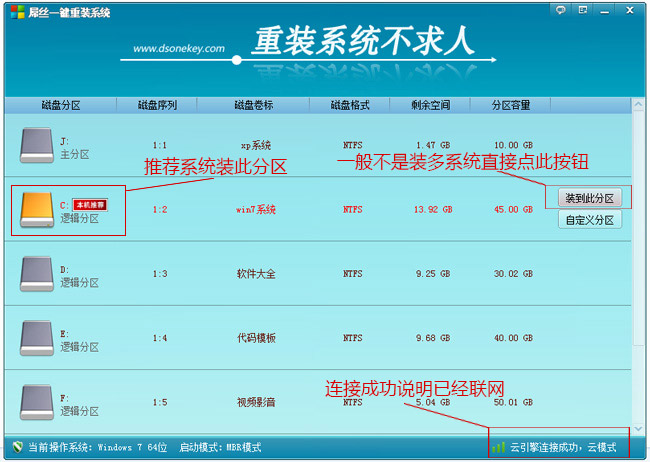Select the 代码模板 partition row
The width and height of the screenshot is (650, 462).
[x=255, y=337]
